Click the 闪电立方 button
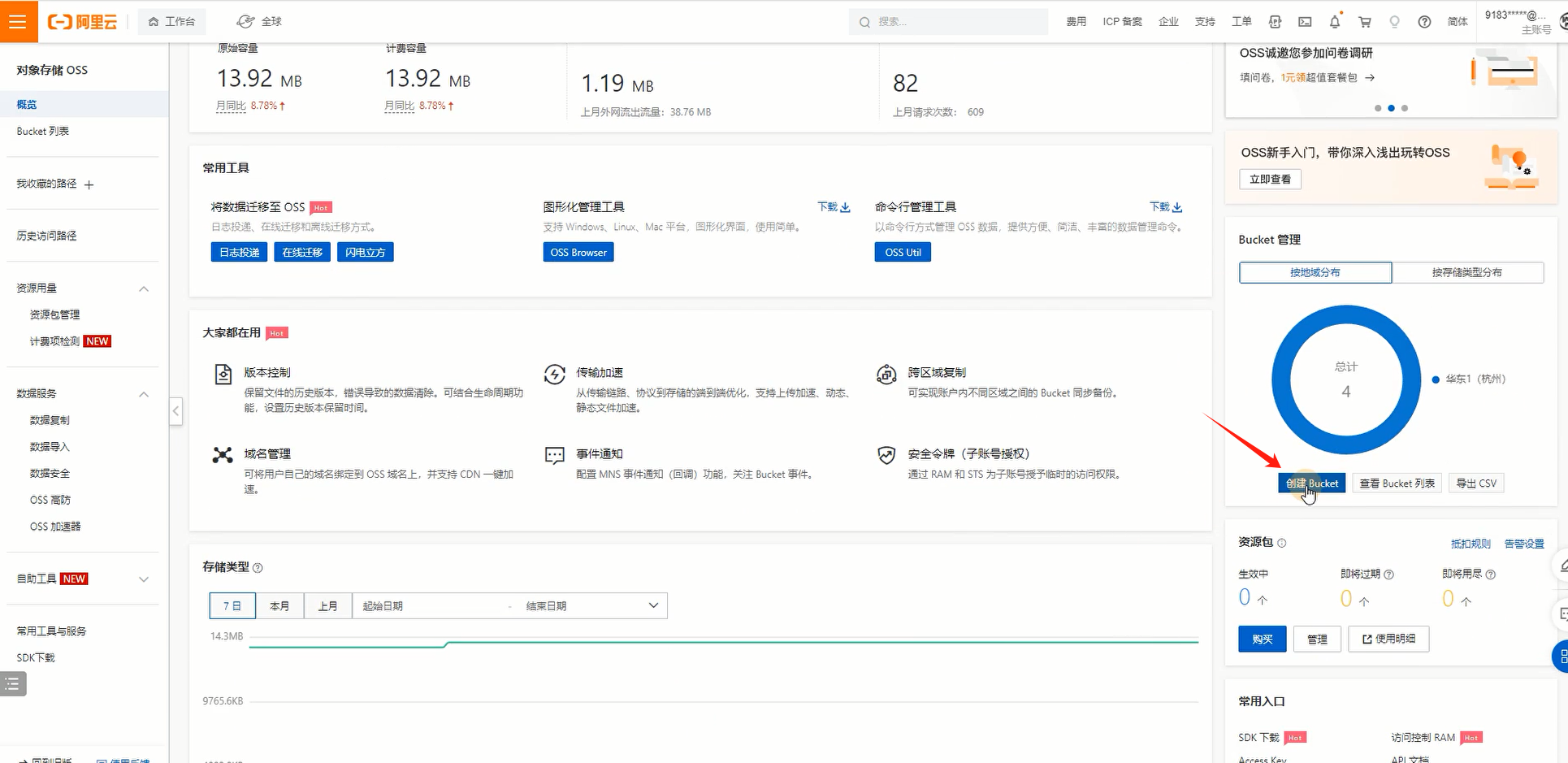 coord(366,253)
